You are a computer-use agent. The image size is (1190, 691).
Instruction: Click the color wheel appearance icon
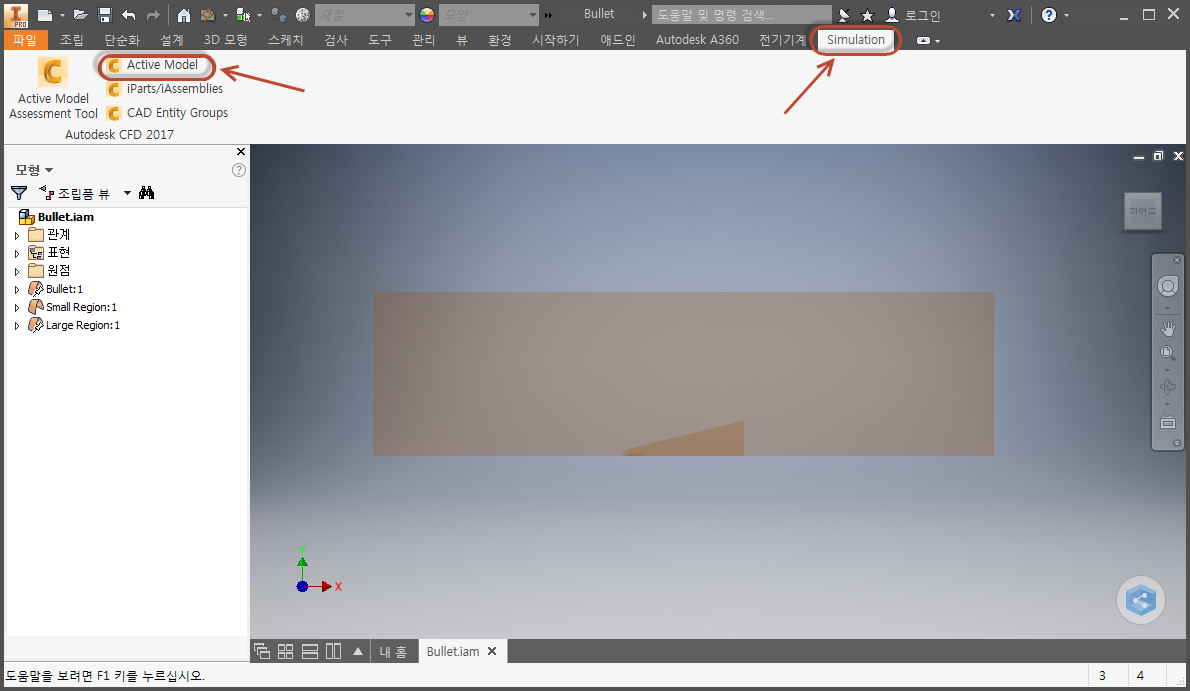[x=427, y=14]
